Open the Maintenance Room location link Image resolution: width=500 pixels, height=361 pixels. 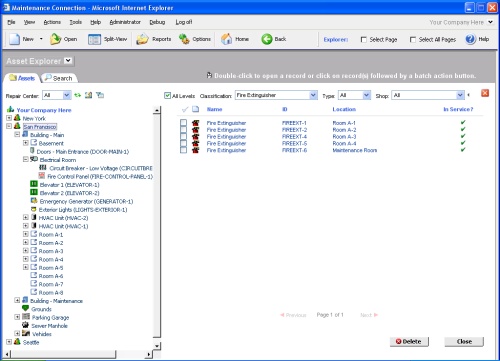355,150
